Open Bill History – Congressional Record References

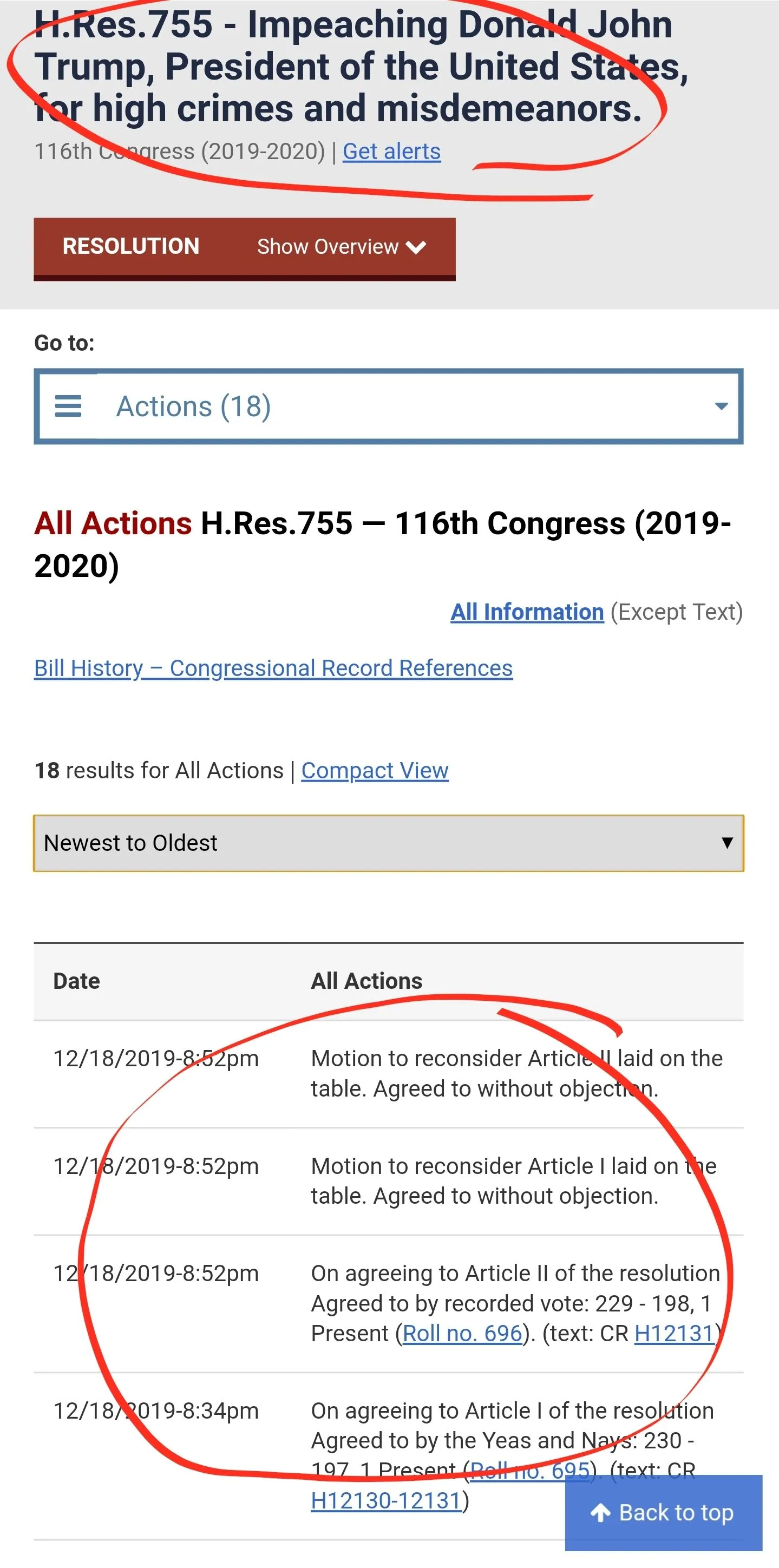(x=273, y=668)
